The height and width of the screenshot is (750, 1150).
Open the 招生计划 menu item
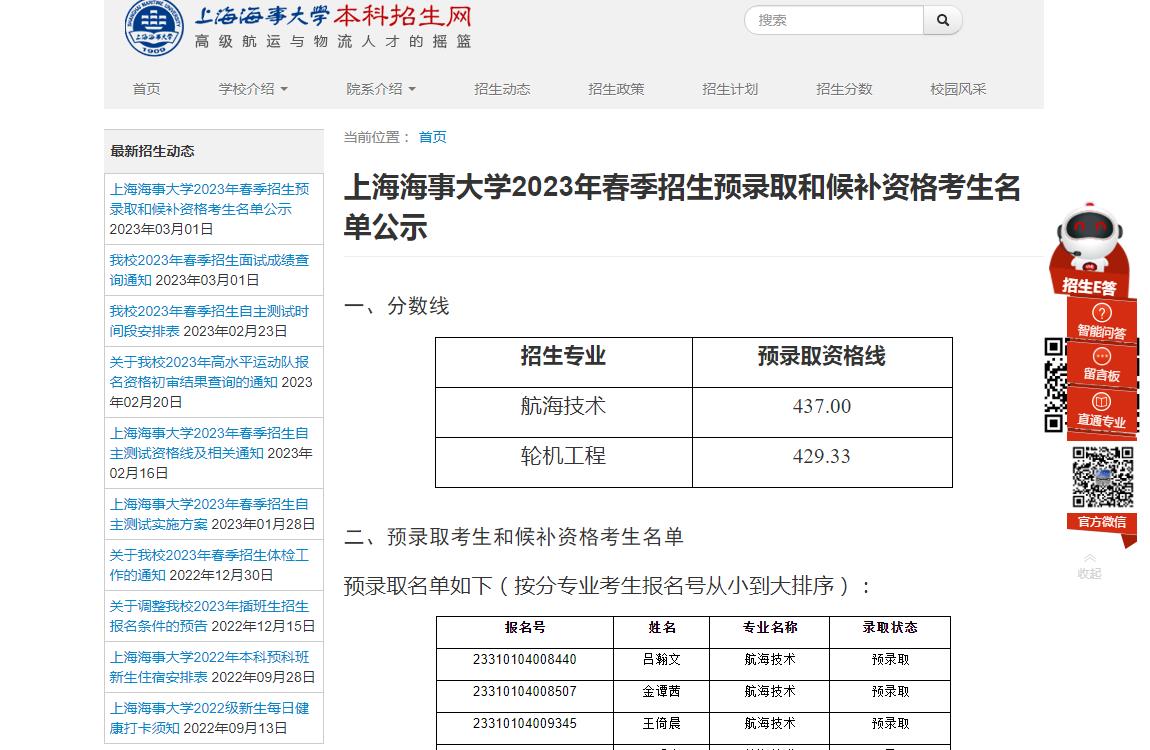tap(730, 89)
